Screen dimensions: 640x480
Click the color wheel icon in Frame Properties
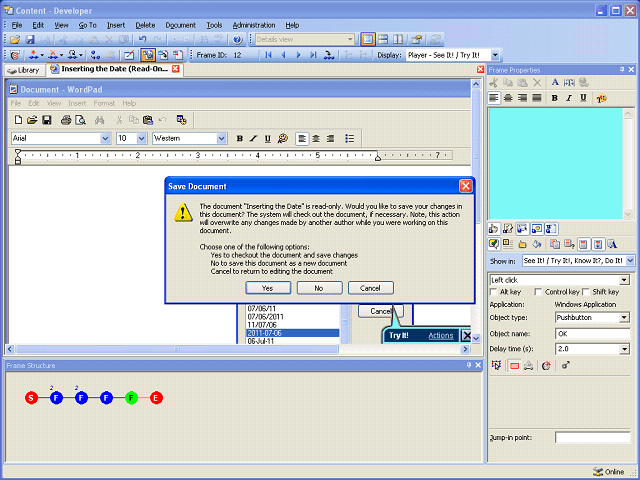601,98
